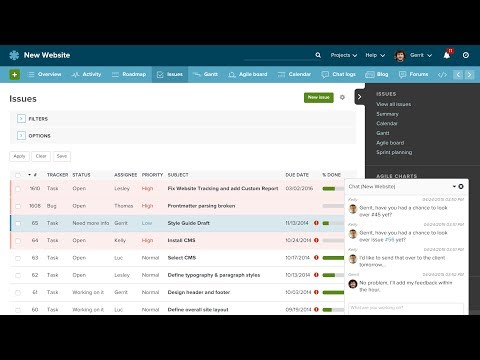Click the New issue button

318,97
